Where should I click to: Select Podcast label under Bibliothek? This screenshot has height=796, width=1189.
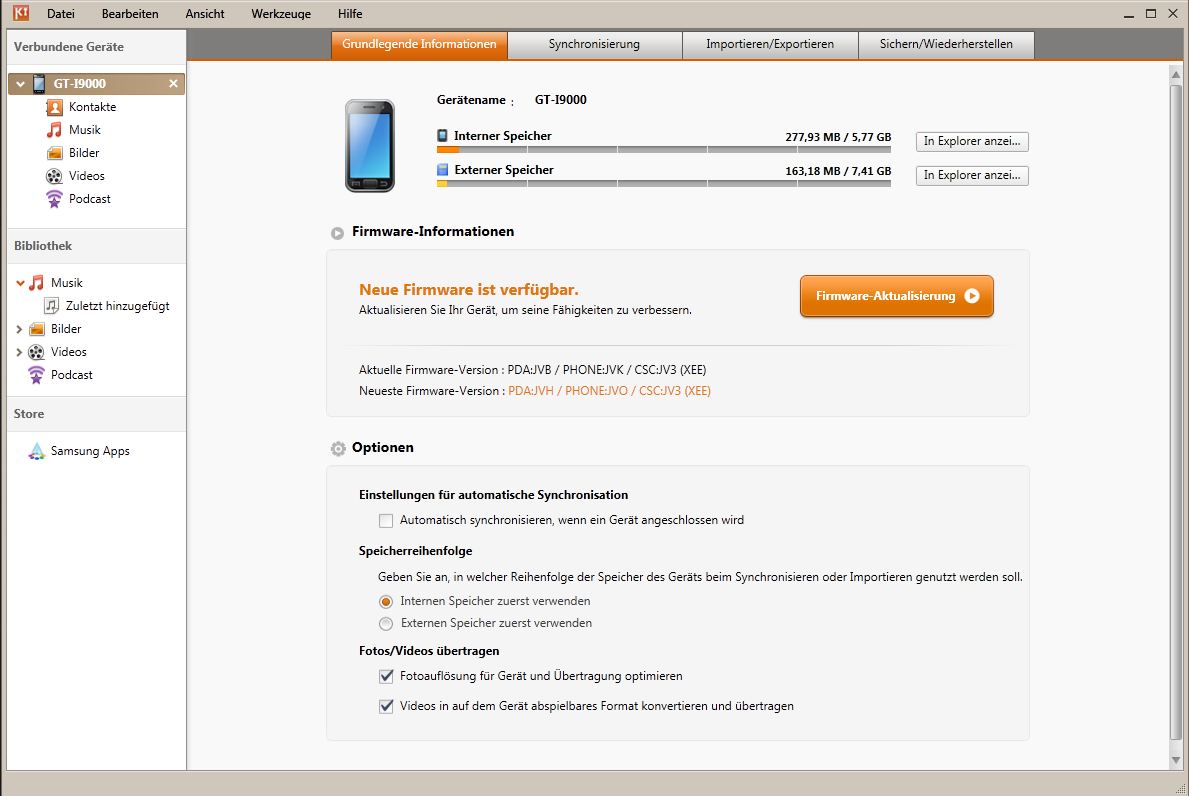(72, 375)
